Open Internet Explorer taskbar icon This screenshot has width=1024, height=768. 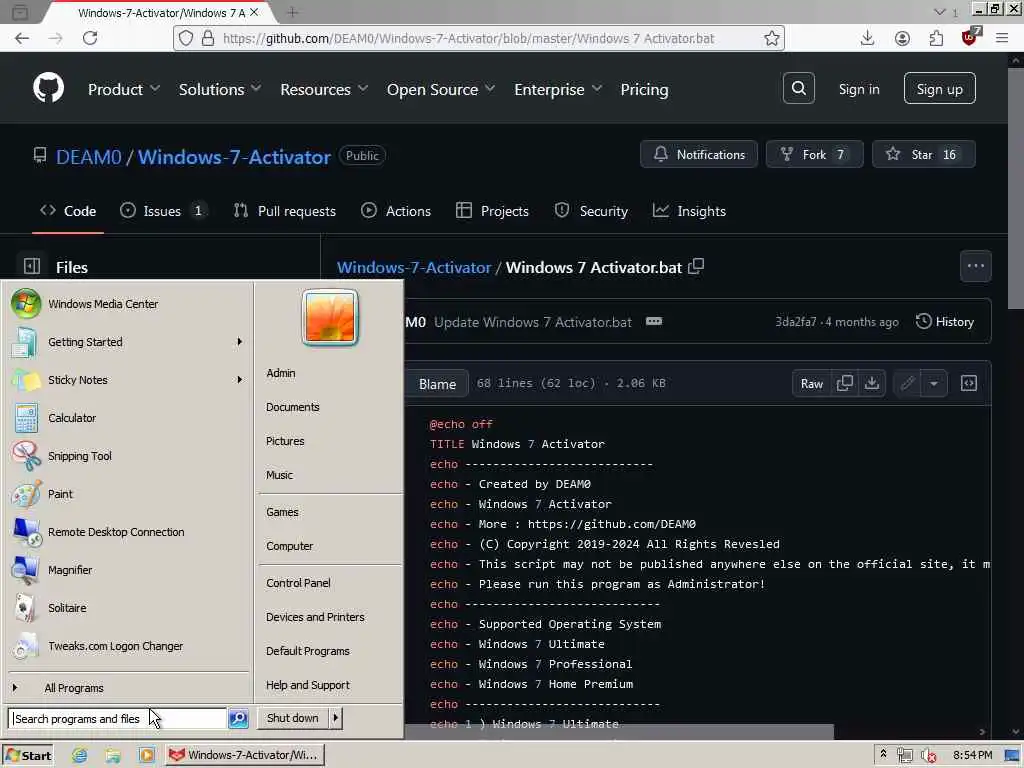pos(80,755)
